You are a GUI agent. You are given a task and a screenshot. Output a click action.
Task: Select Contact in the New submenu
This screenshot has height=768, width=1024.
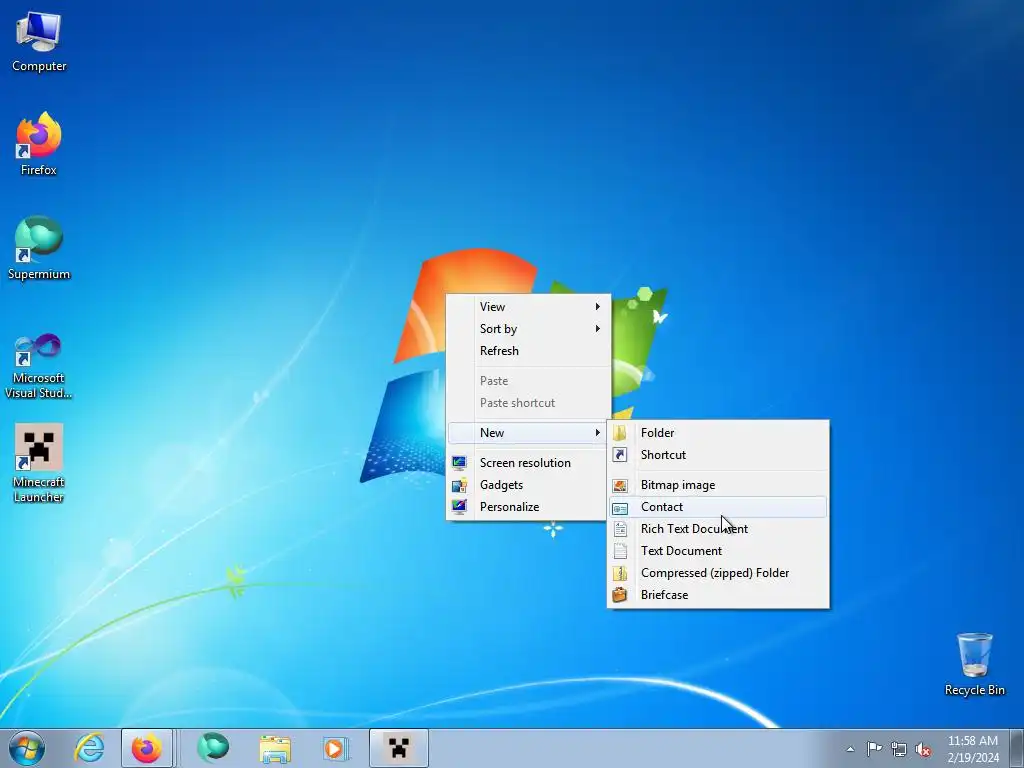coord(718,507)
